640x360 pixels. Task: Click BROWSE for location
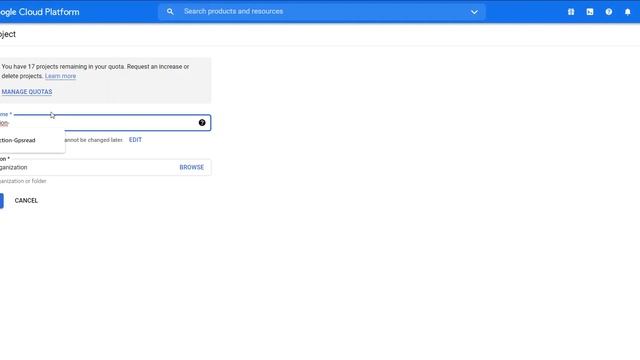click(191, 167)
